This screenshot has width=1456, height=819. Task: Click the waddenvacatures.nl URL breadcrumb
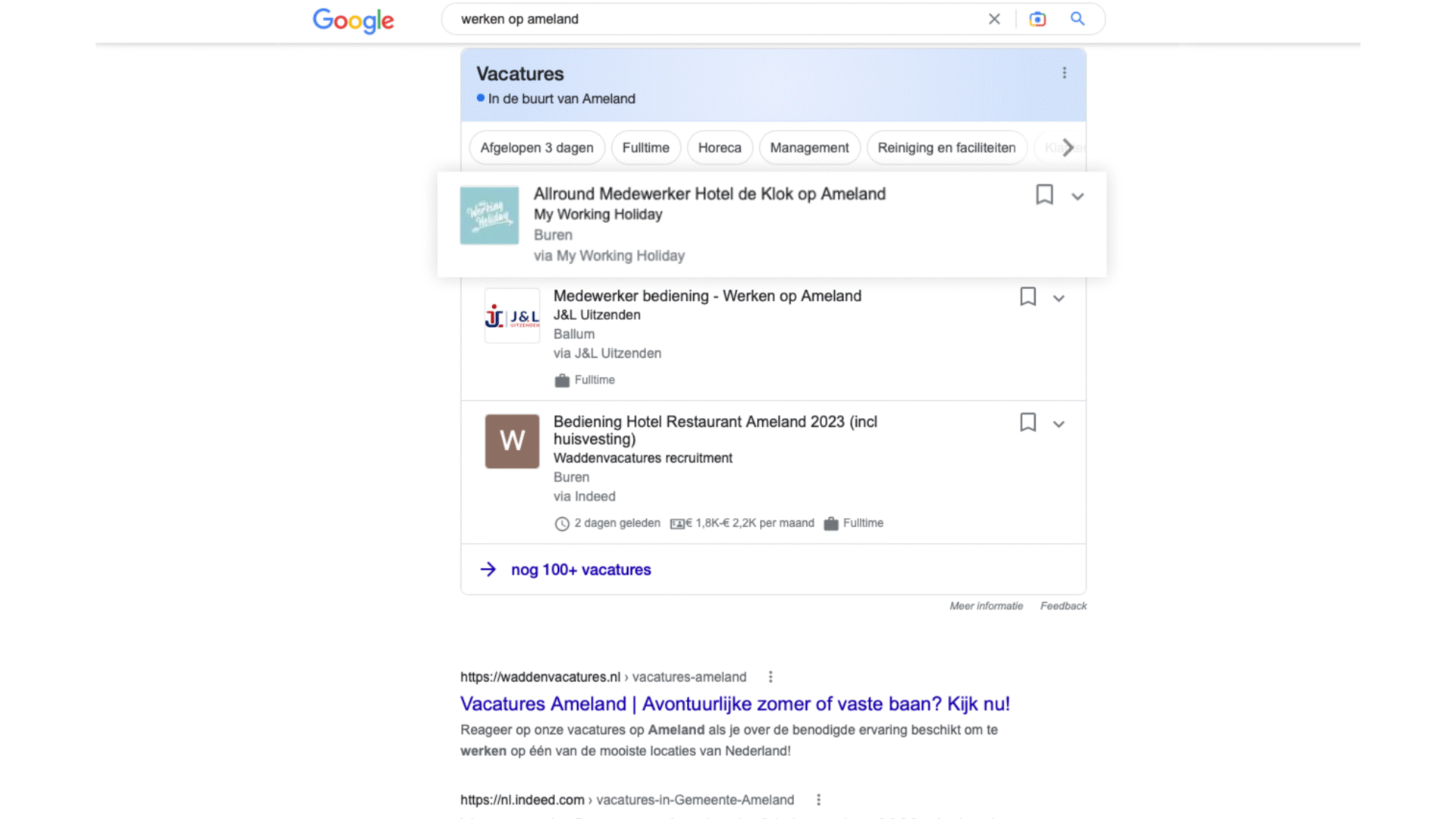point(603,677)
